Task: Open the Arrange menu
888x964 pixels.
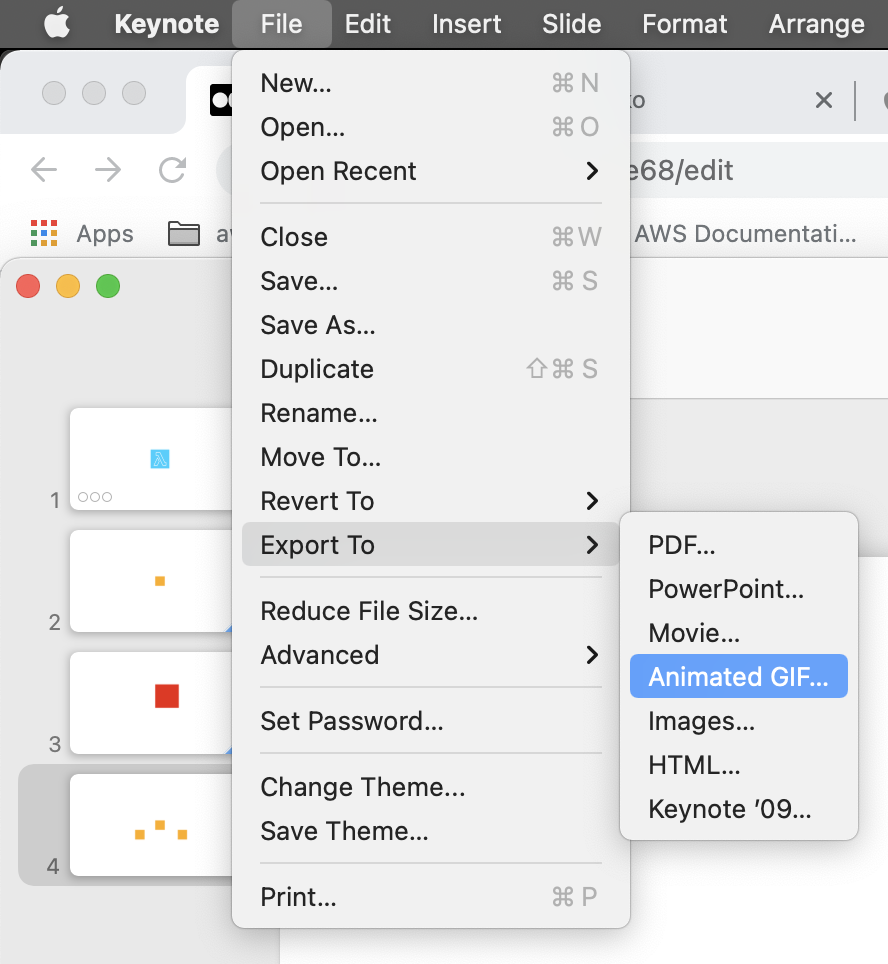Action: click(817, 24)
